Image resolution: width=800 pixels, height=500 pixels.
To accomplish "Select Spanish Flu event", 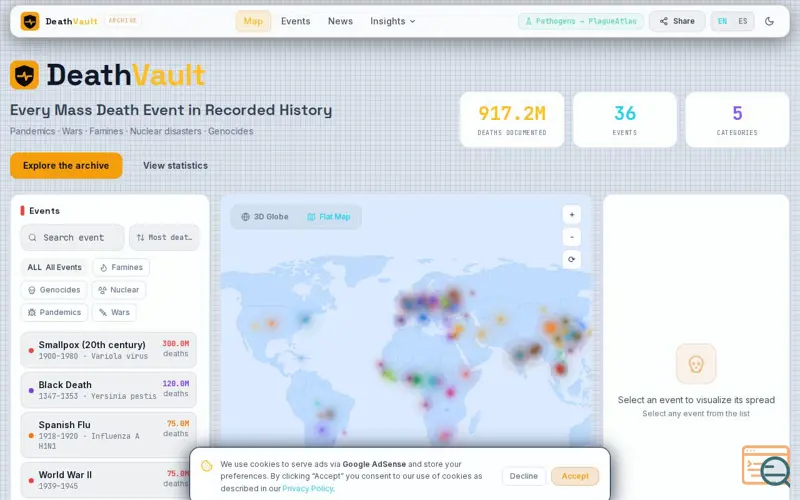I will click(109, 435).
